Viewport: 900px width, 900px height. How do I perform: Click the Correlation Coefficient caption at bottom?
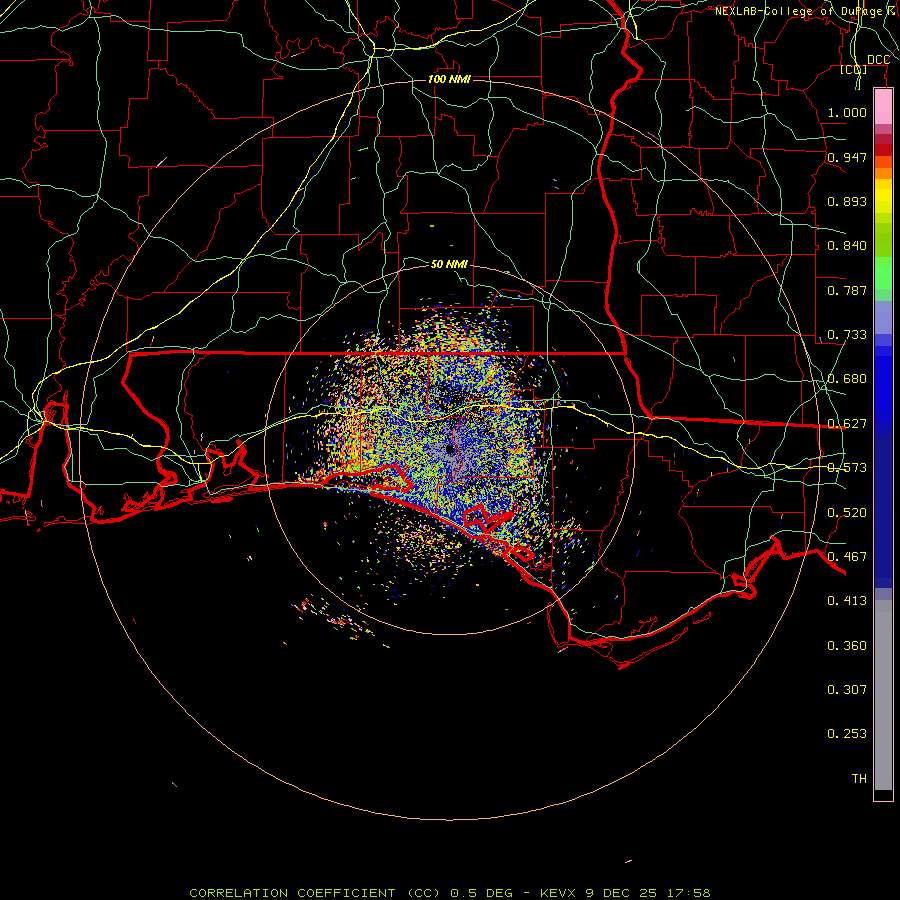pyautogui.click(x=449, y=893)
